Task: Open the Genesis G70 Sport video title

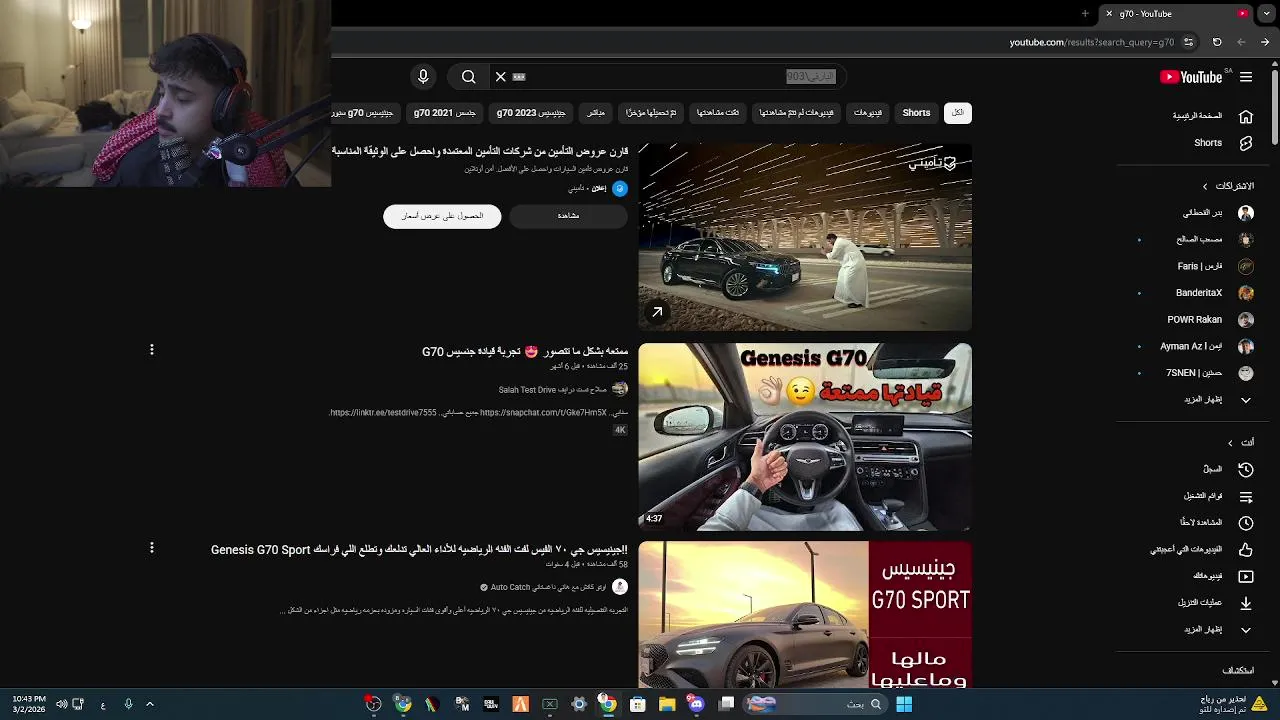Action: [419, 550]
